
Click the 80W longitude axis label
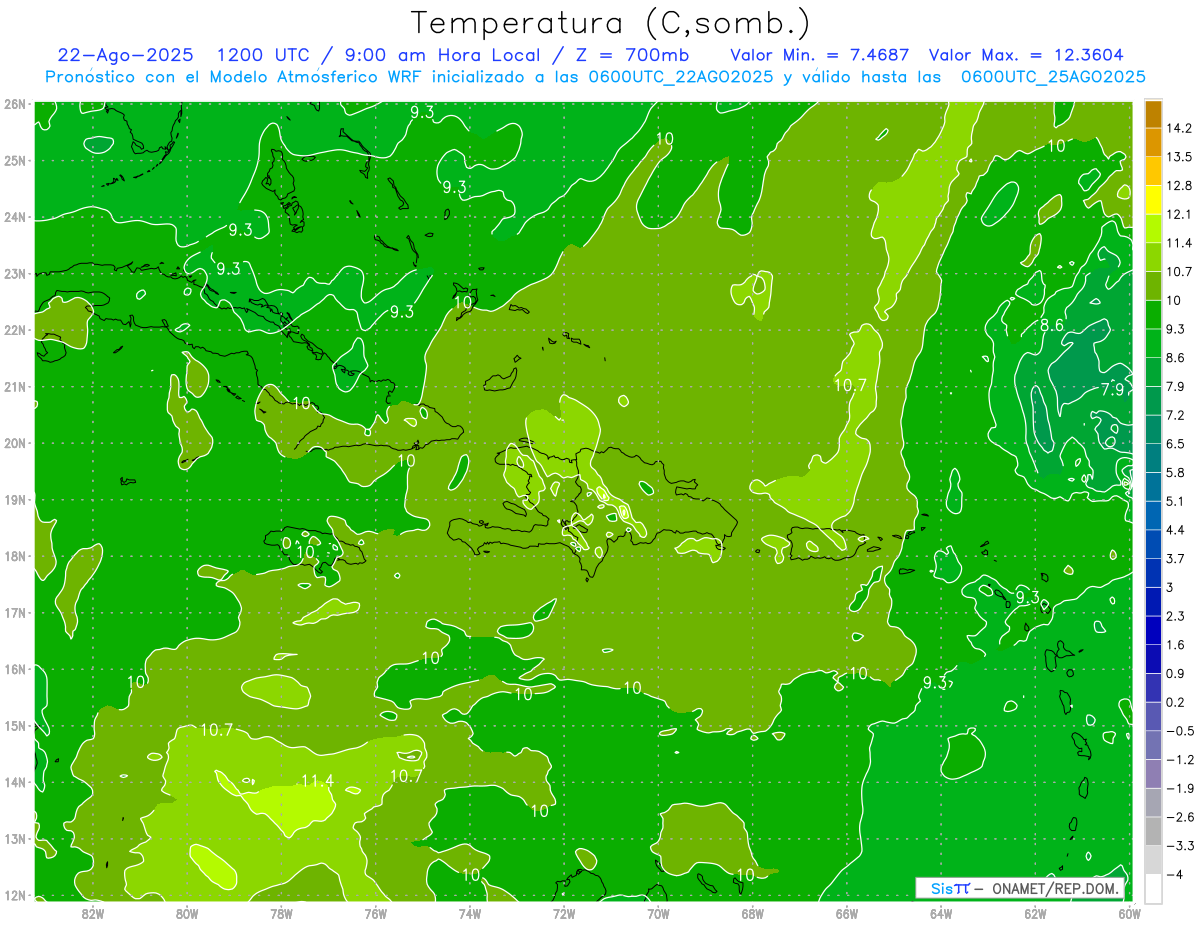tap(186, 913)
